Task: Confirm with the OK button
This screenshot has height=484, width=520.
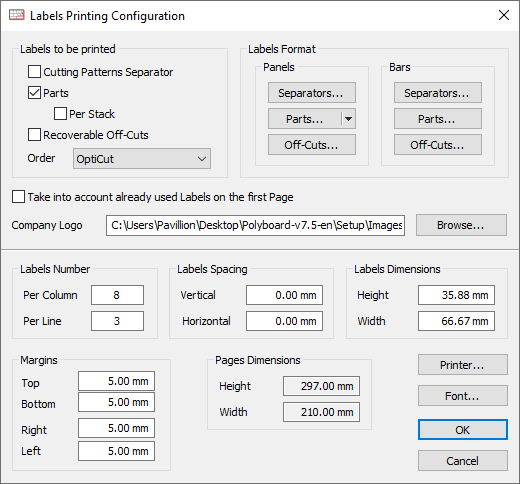Action: (x=463, y=430)
